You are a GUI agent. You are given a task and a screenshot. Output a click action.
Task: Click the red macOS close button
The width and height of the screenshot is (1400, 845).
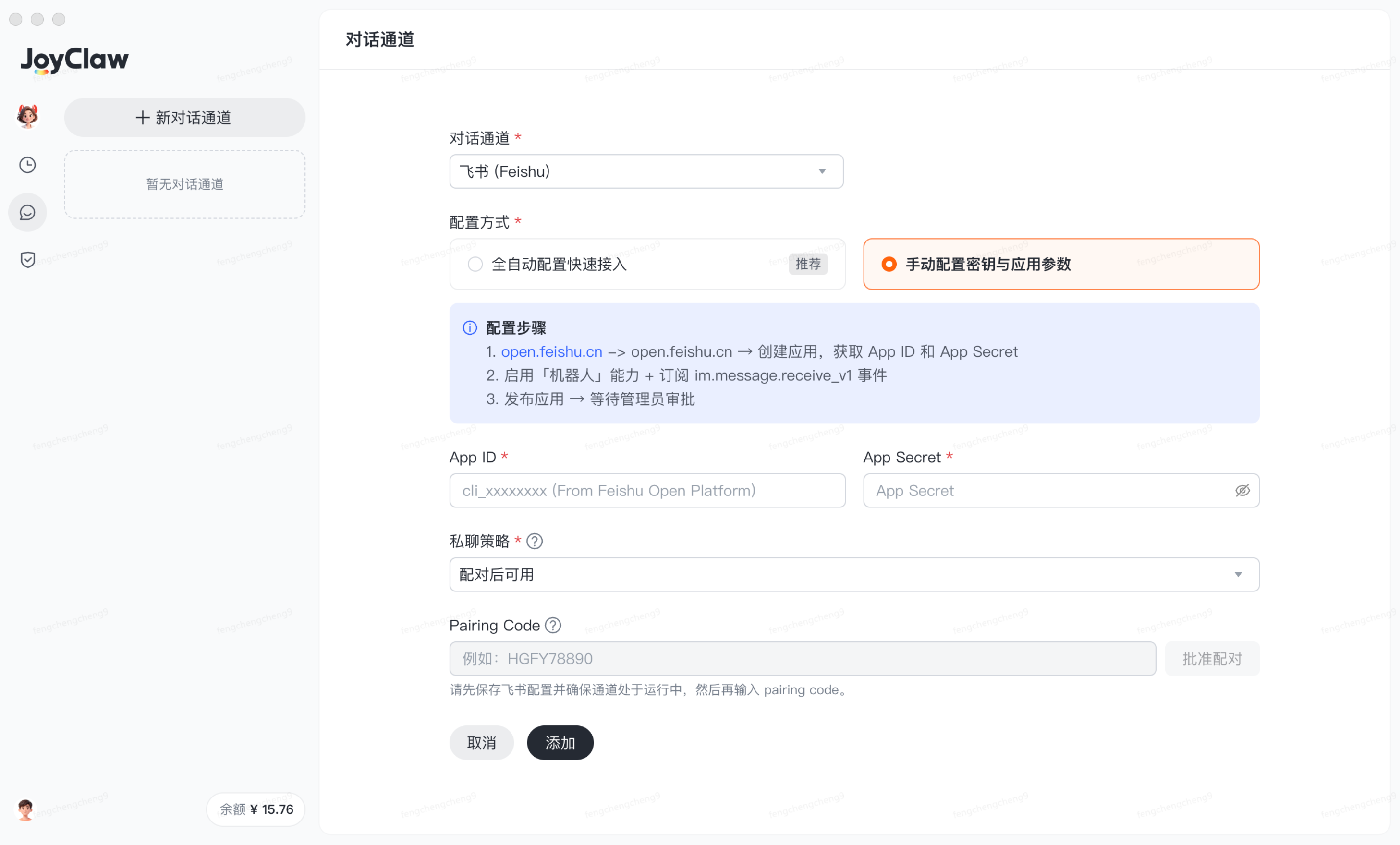[16, 19]
